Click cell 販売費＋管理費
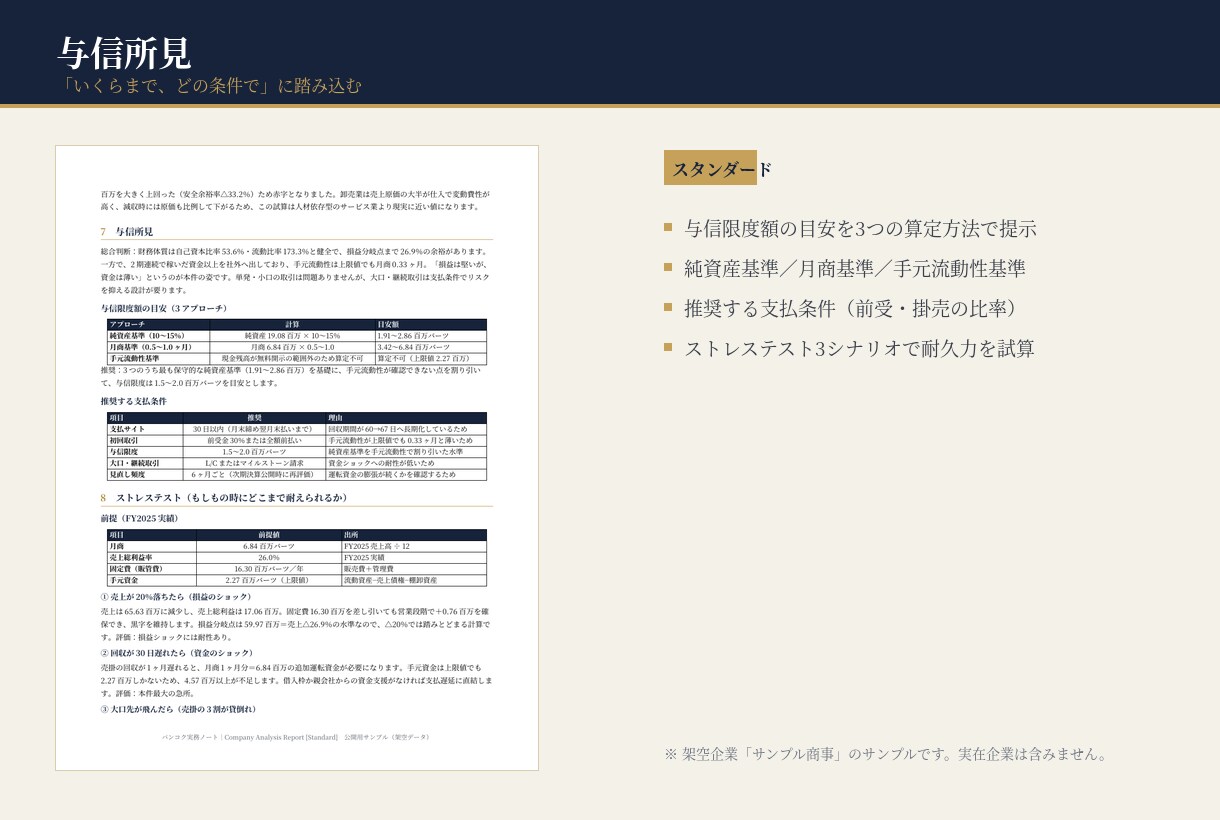1220x820 pixels. click(x=414, y=569)
